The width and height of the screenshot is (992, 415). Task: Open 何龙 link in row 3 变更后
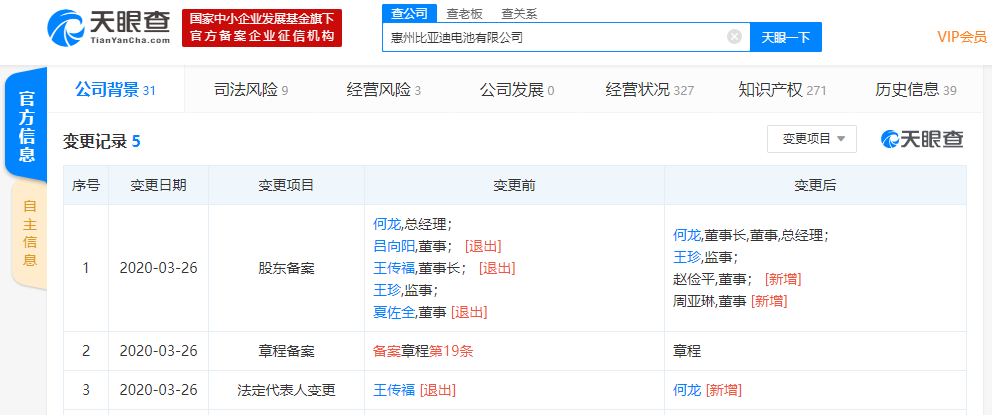[687, 390]
